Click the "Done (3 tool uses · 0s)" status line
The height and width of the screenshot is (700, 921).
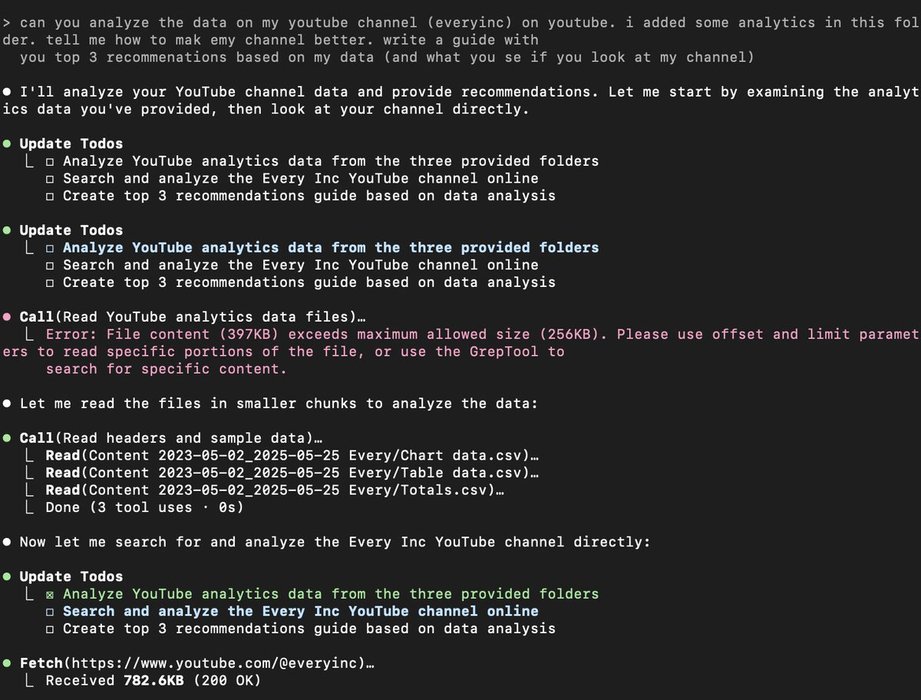144,507
